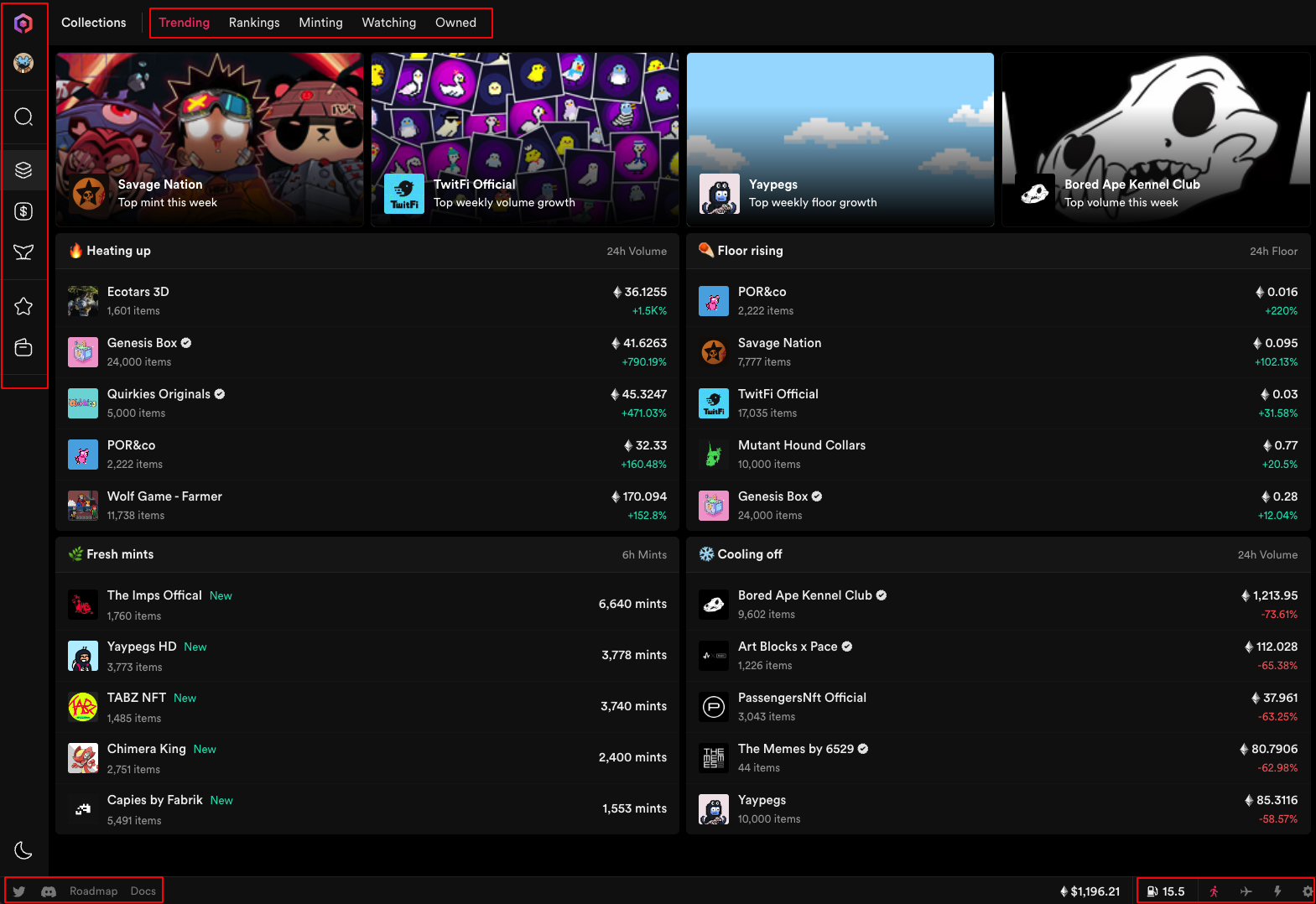
Task: Click Genesis Box in Floor rising list
Action: (998, 506)
